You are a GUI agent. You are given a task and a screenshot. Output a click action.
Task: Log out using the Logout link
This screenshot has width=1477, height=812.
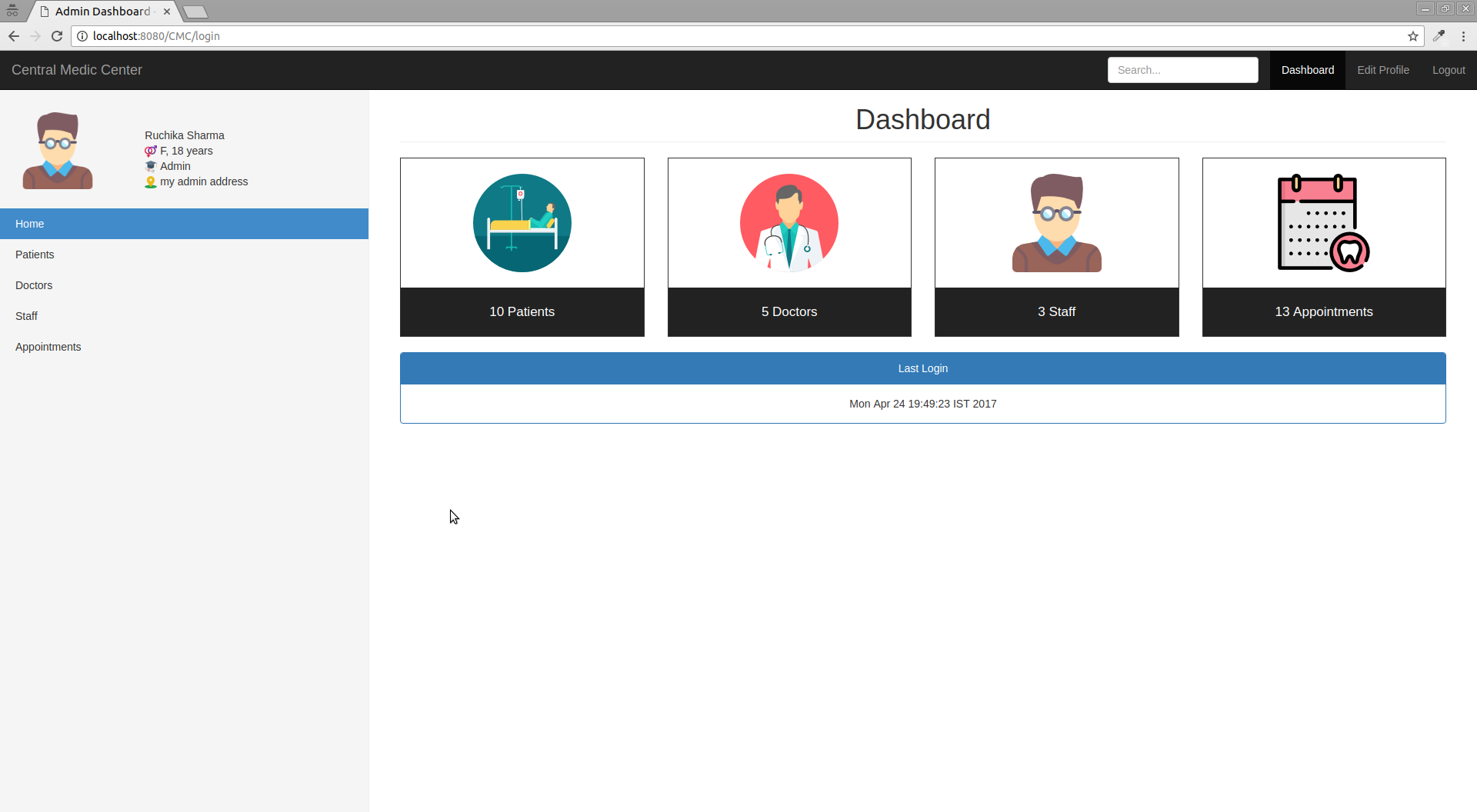point(1448,70)
